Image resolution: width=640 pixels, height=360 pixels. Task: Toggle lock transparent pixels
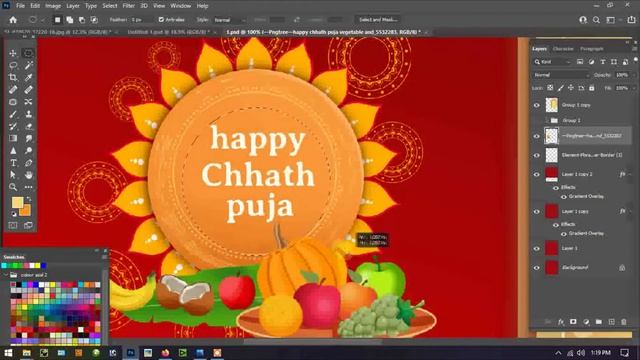(x=550, y=88)
